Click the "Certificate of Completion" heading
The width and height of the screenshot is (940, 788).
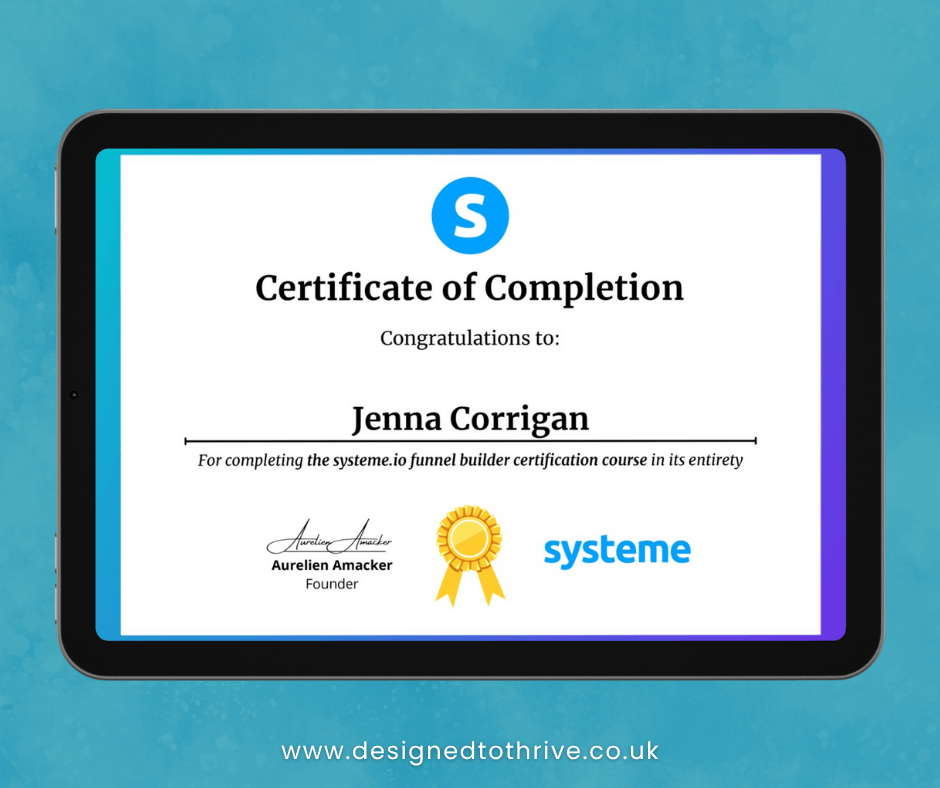coord(469,288)
